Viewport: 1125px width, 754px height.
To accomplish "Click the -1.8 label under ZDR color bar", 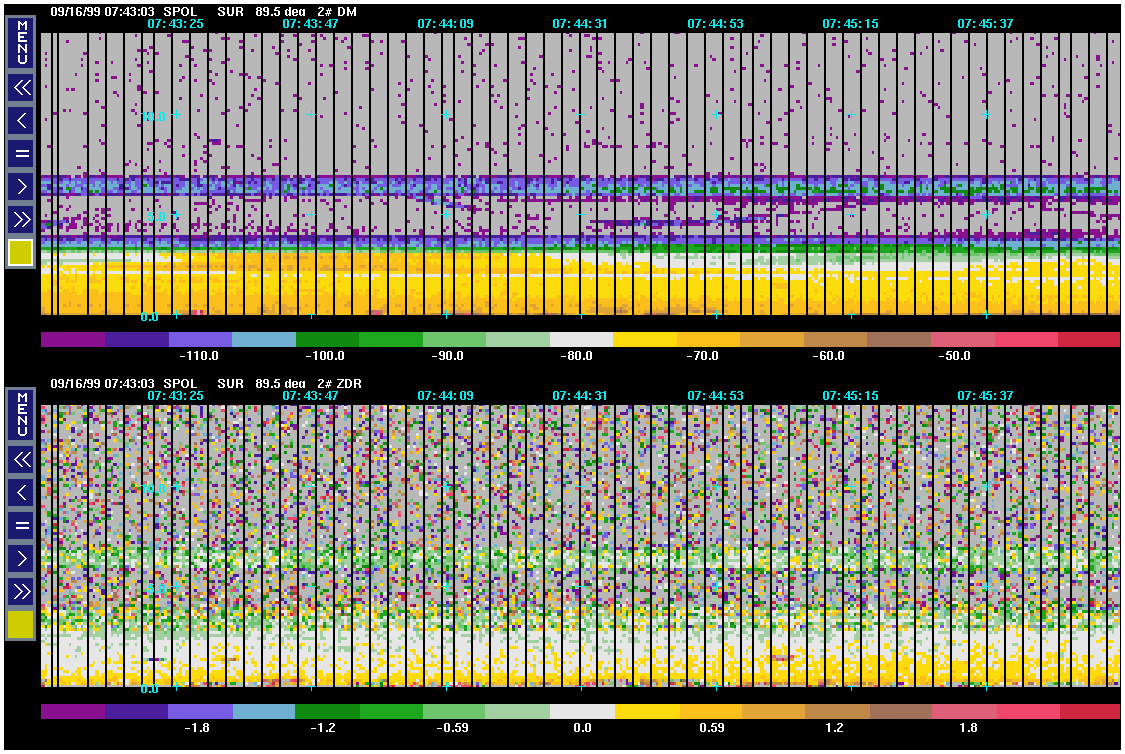I will (x=197, y=727).
